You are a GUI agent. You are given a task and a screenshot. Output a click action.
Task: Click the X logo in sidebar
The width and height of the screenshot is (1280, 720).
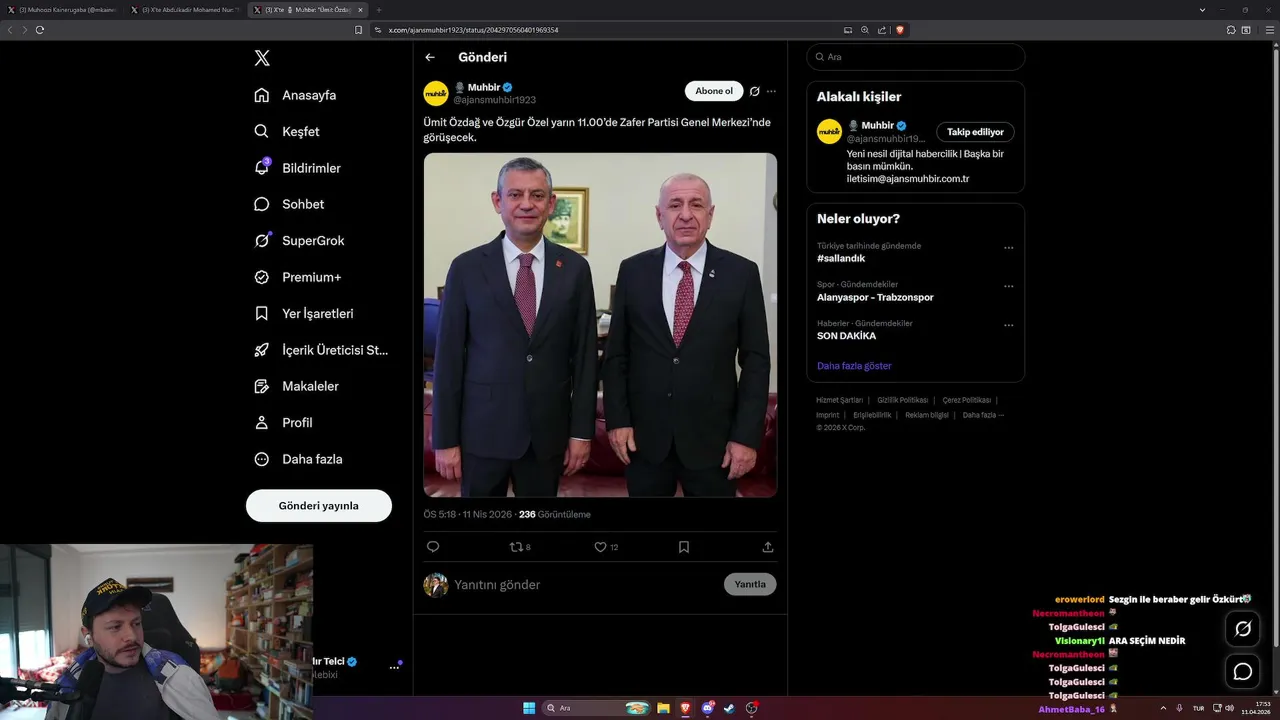(262, 58)
